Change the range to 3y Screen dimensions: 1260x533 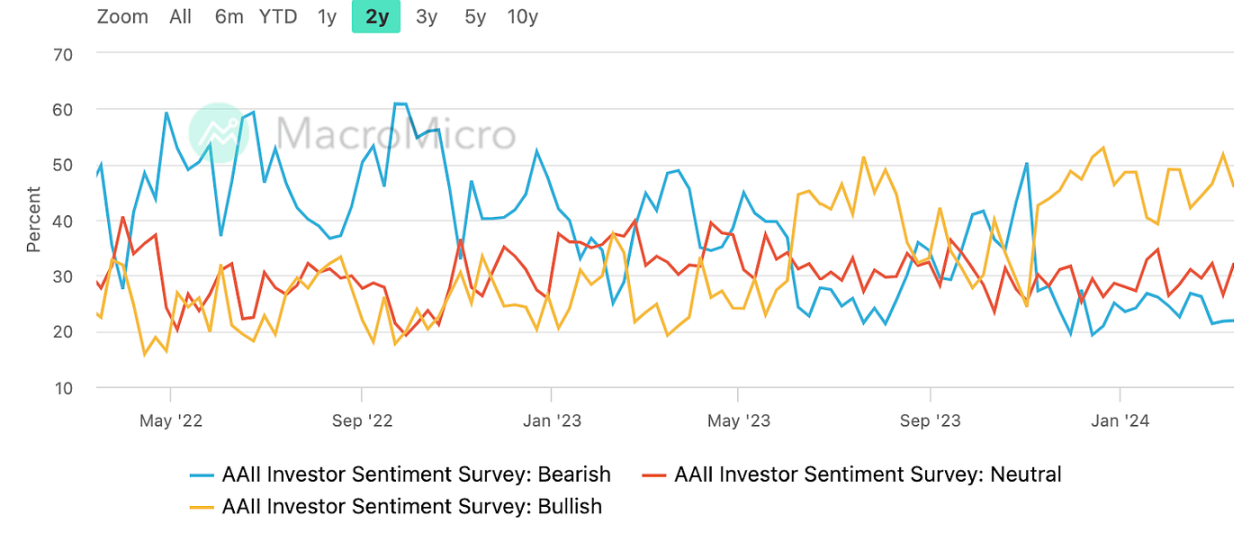click(426, 16)
